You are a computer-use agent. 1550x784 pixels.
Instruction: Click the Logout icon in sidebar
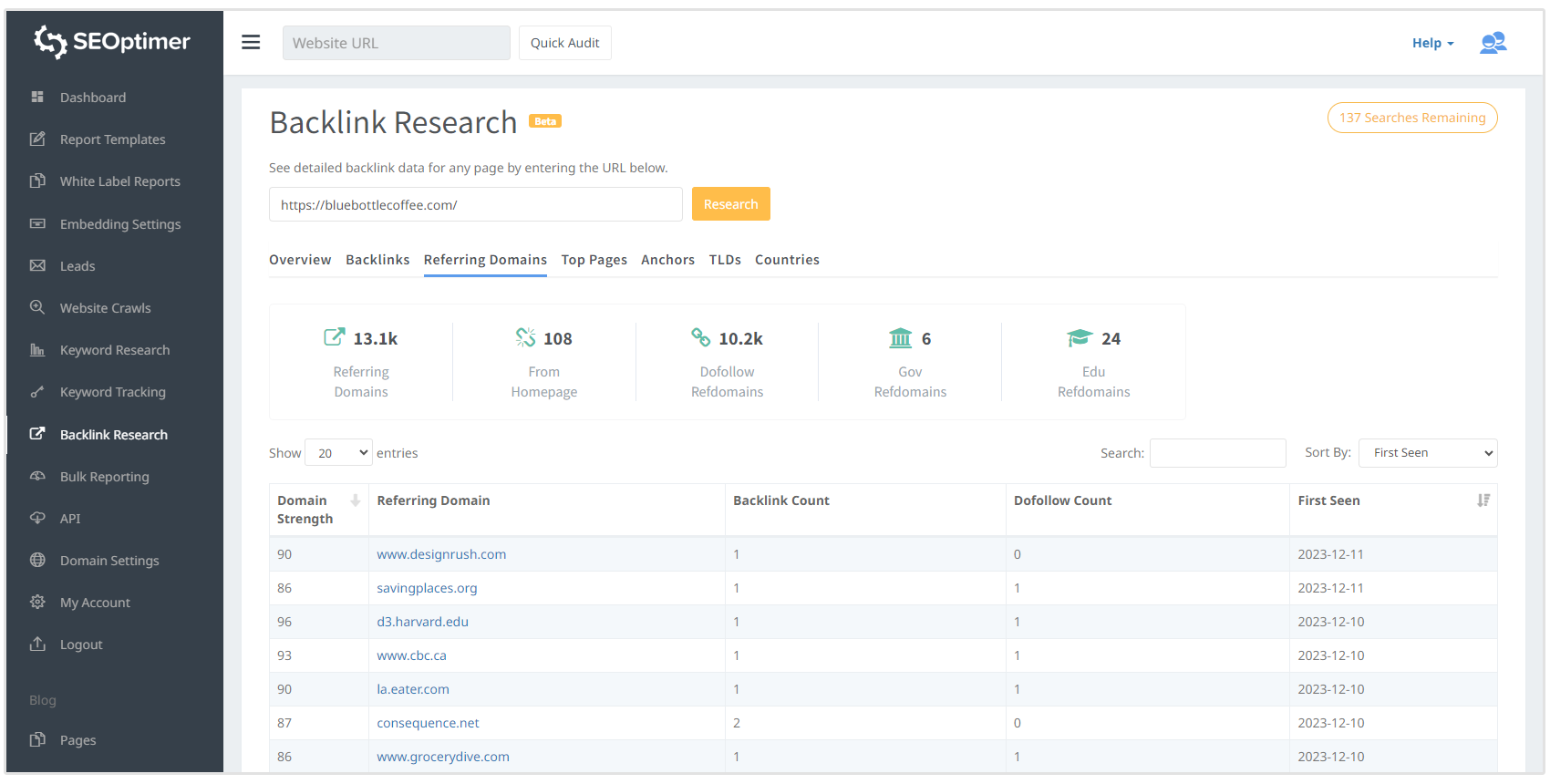click(37, 644)
